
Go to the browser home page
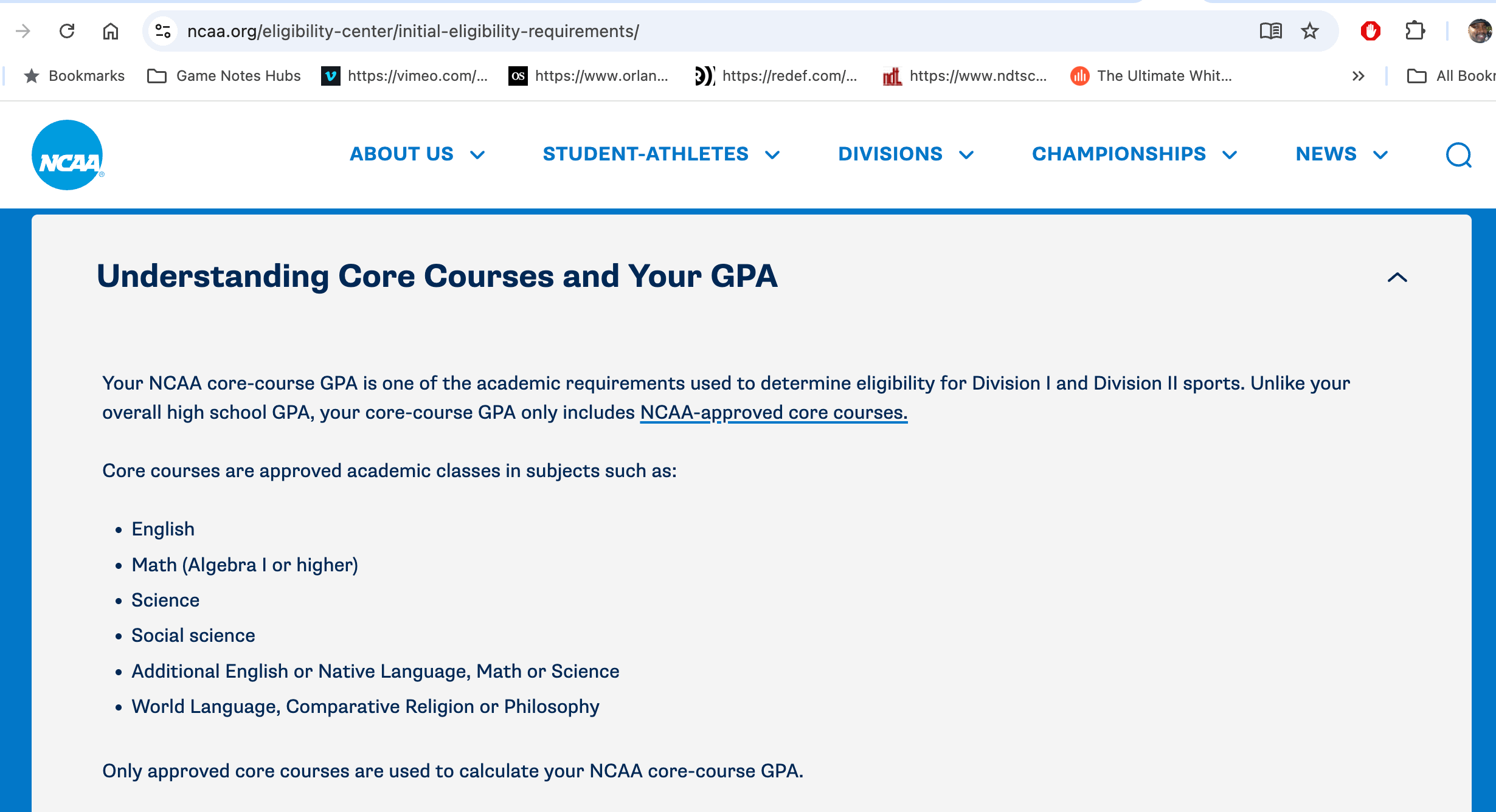(110, 31)
